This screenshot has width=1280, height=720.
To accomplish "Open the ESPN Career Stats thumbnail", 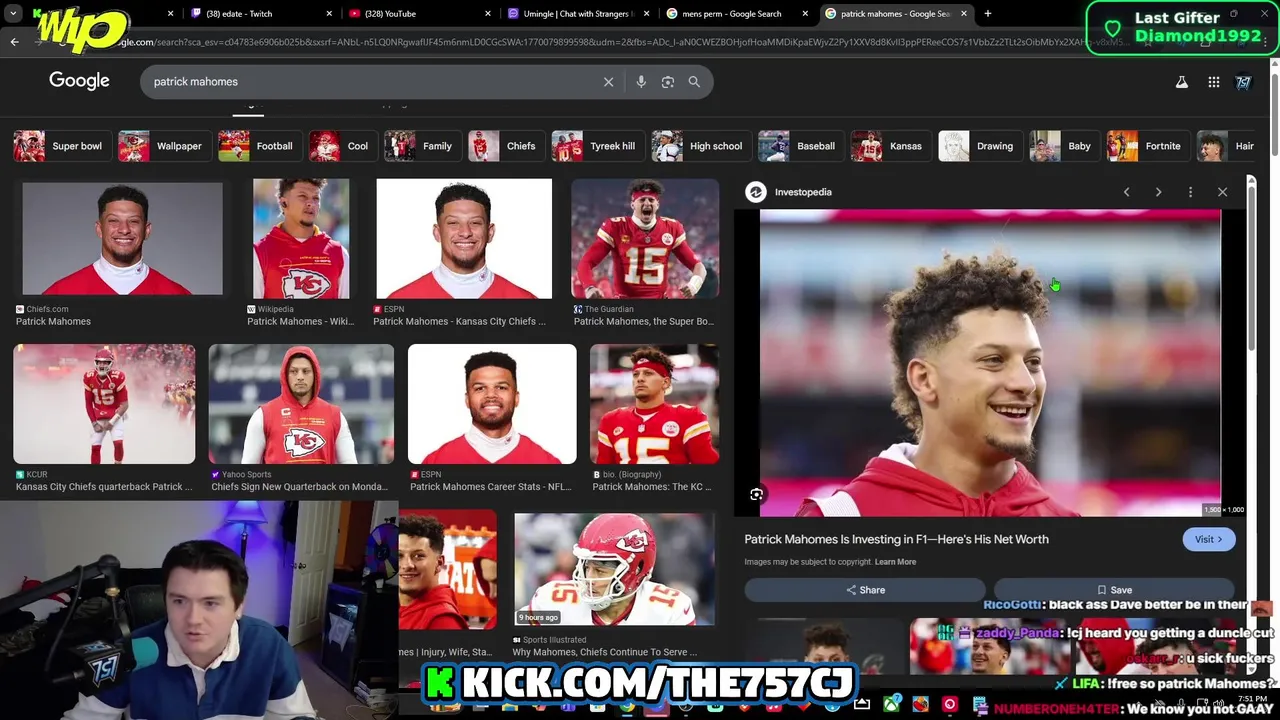I will (492, 404).
